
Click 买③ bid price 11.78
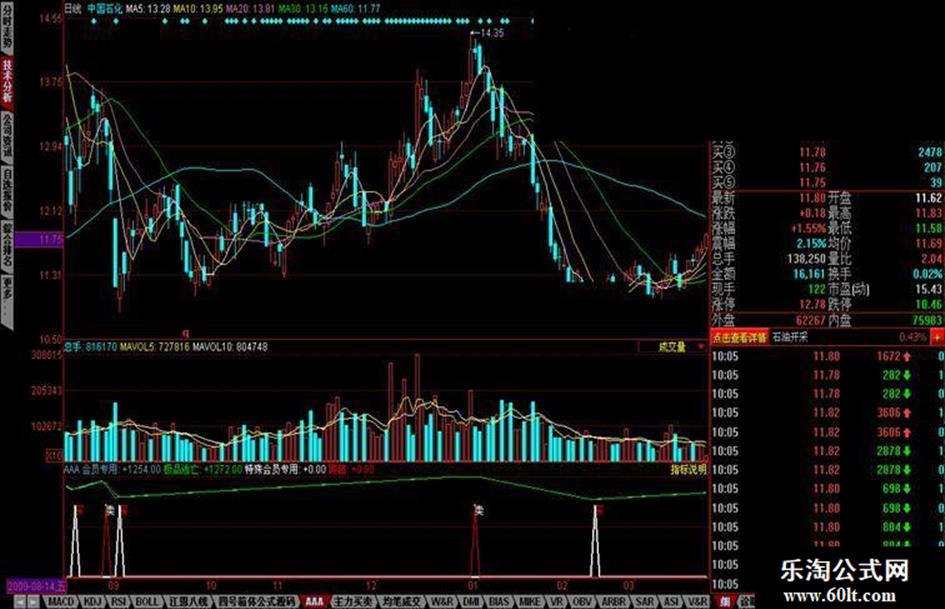pos(812,153)
